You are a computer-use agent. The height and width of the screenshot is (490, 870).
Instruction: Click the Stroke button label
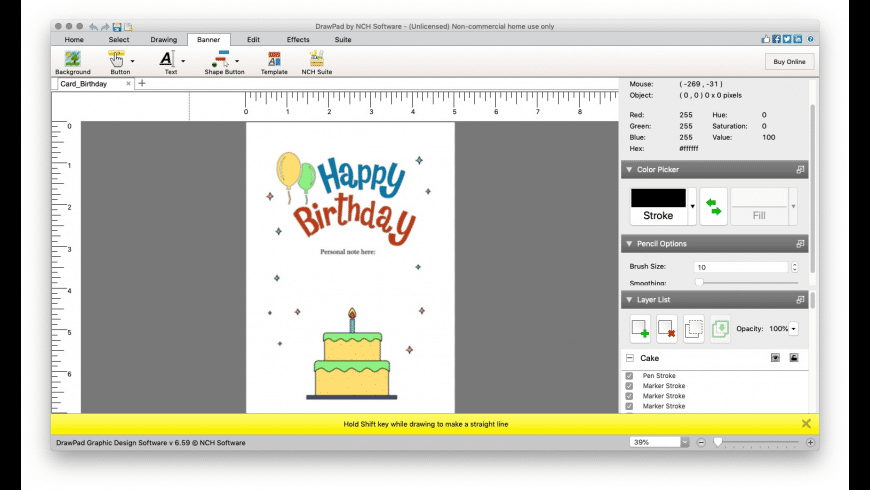[x=658, y=215]
